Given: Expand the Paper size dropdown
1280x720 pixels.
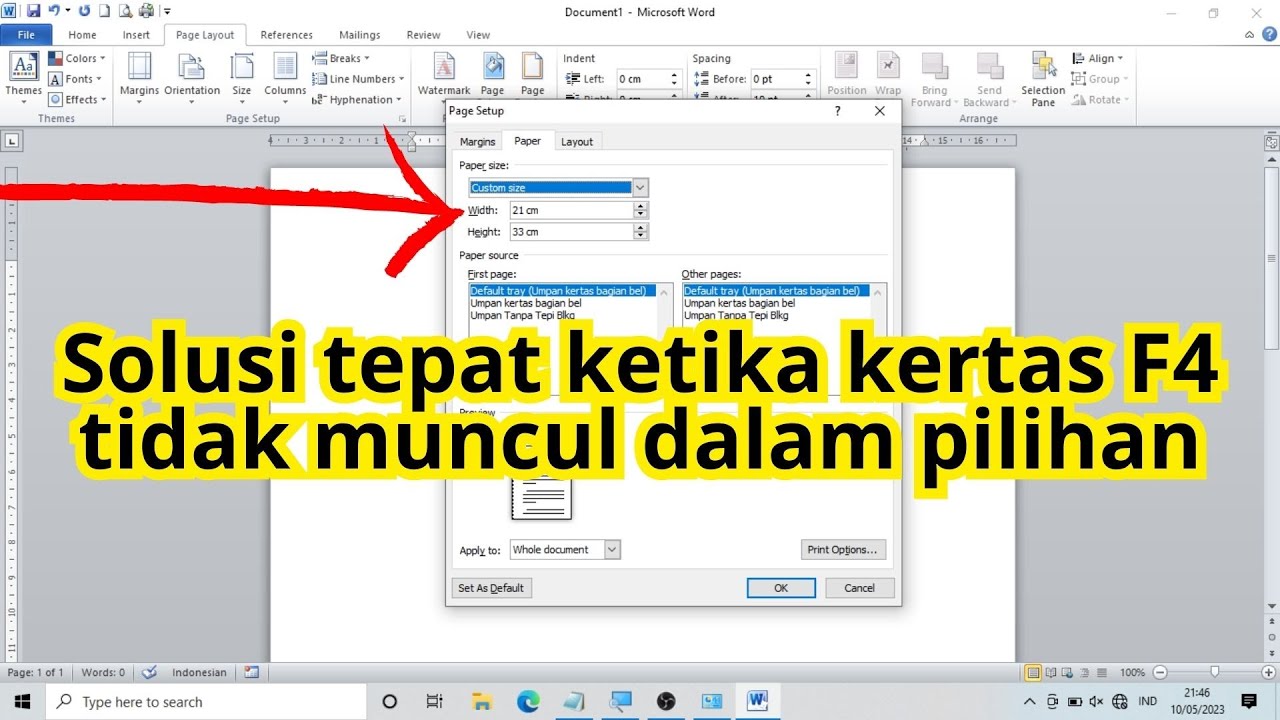Looking at the screenshot, I should 640,187.
